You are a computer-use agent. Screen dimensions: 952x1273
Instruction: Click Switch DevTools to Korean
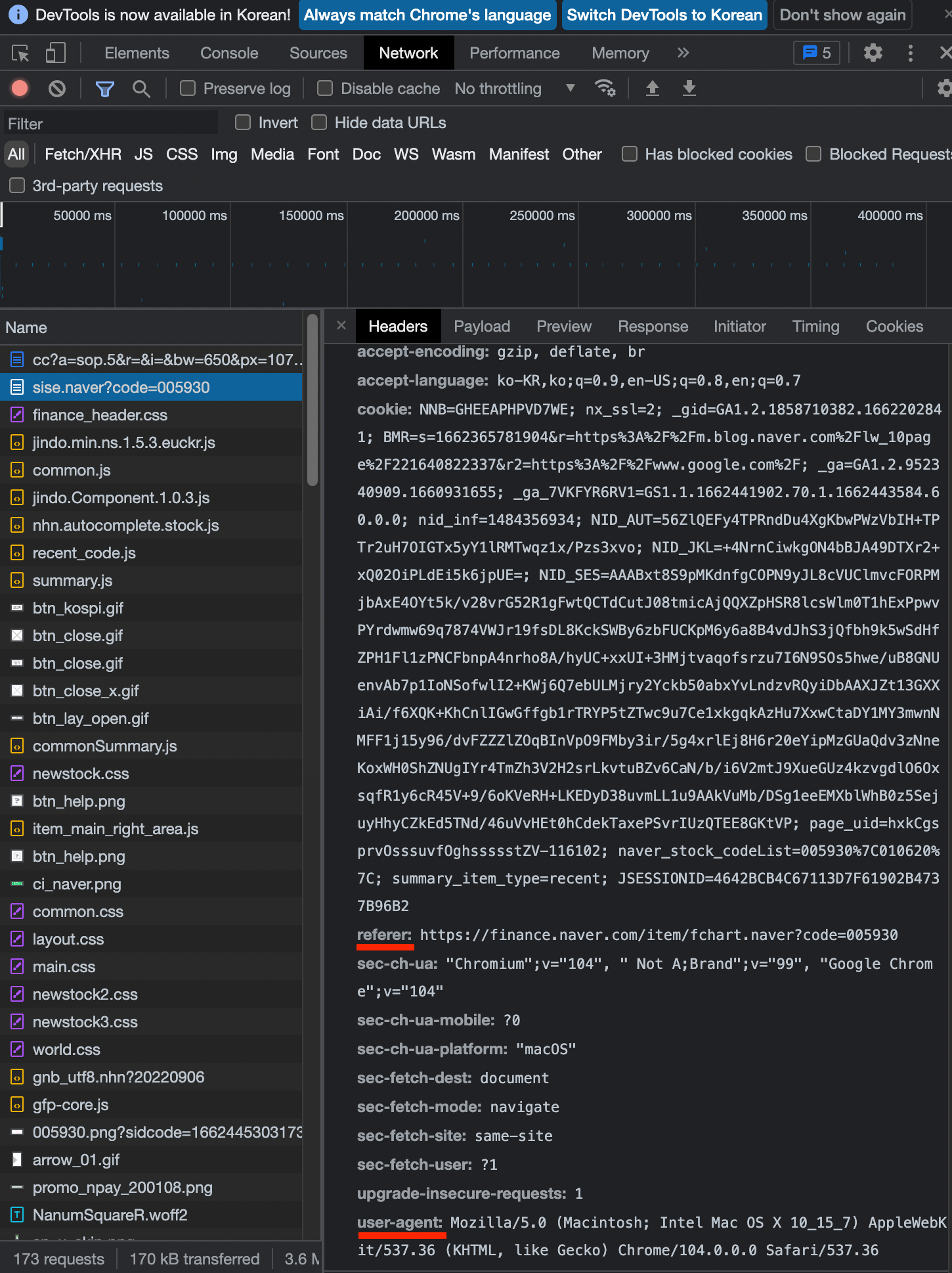click(x=664, y=15)
